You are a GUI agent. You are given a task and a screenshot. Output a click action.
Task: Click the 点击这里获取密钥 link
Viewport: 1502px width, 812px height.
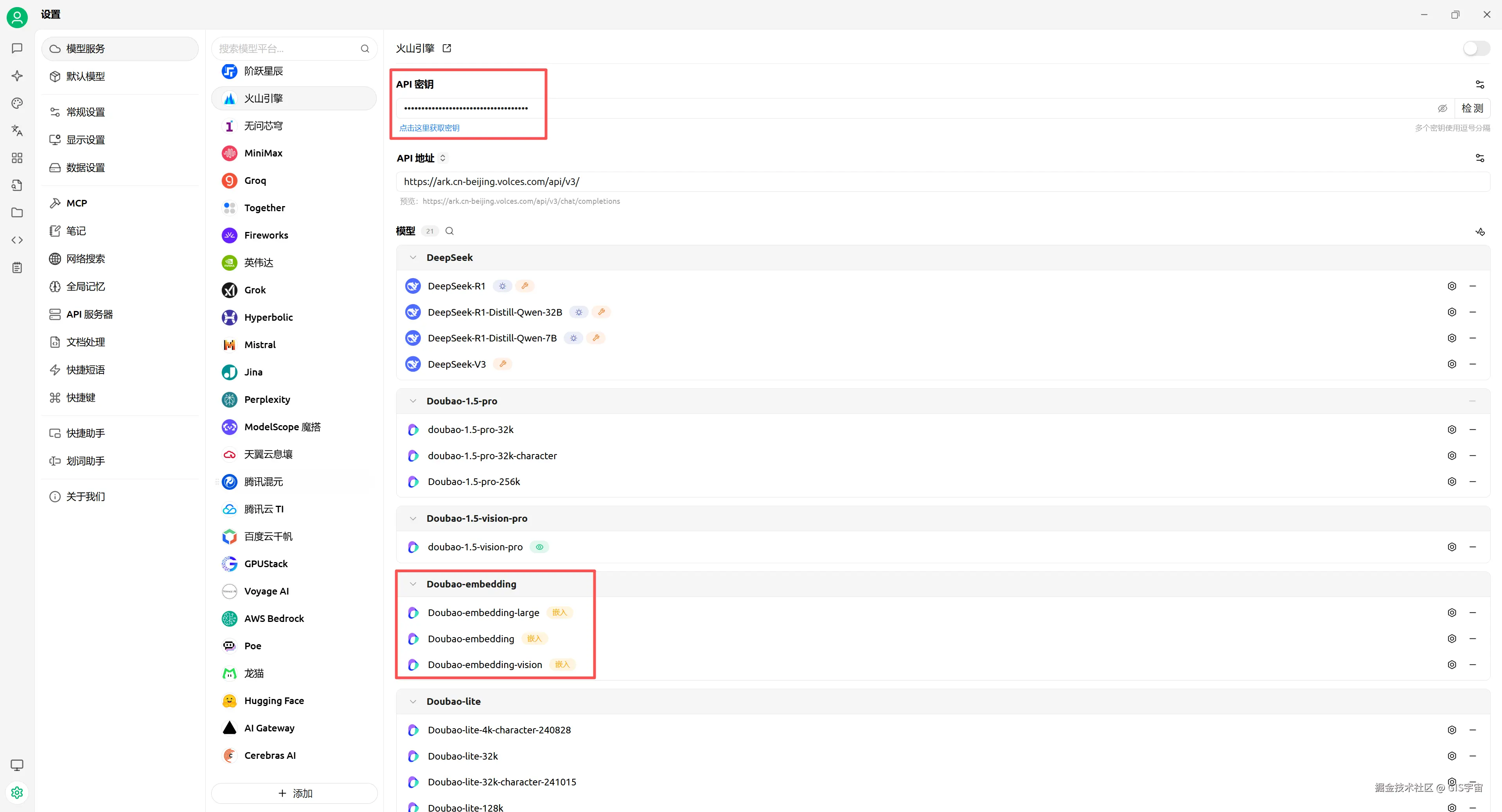coord(429,128)
